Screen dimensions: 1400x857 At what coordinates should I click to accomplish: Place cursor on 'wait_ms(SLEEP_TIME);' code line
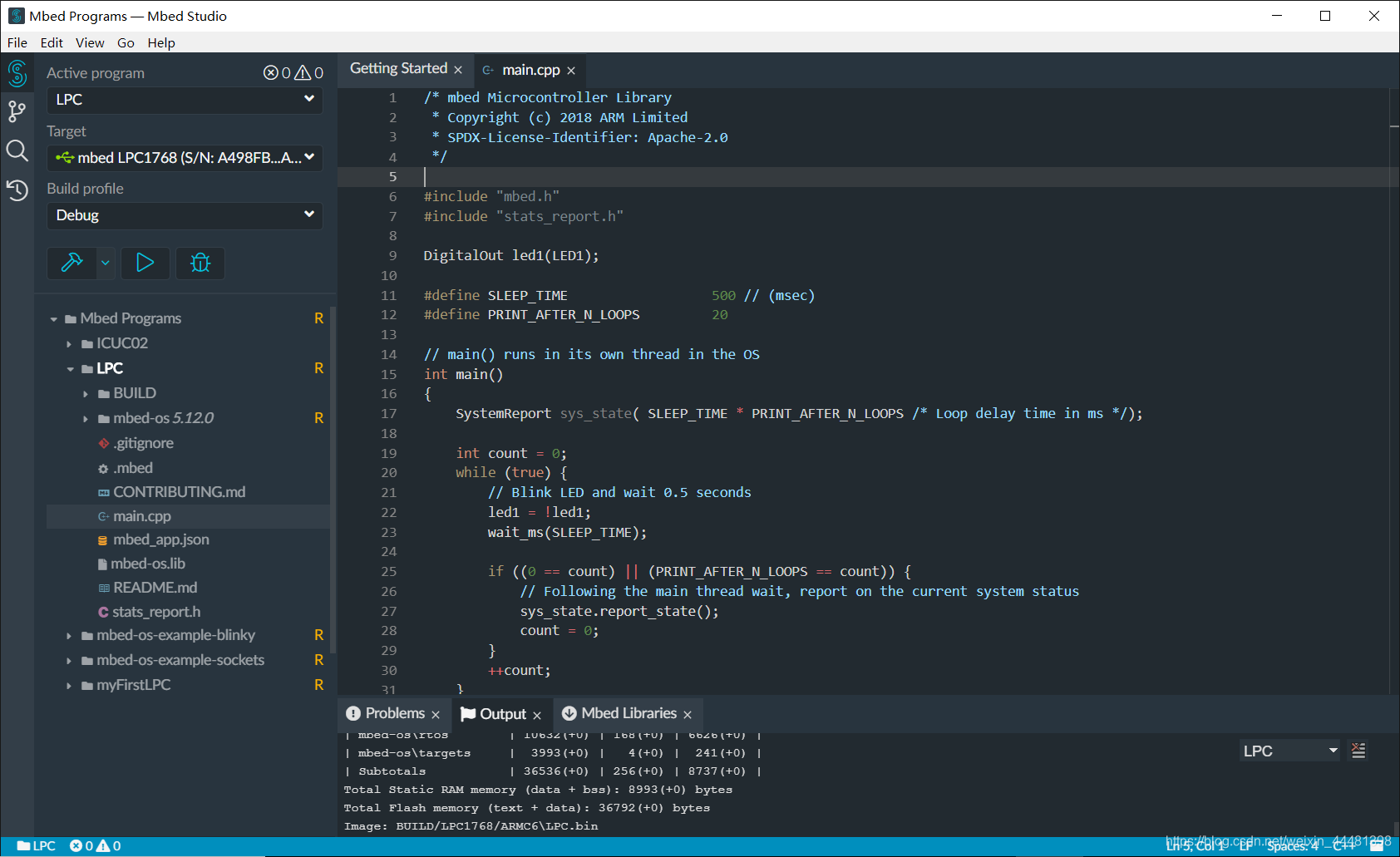[x=567, y=533]
